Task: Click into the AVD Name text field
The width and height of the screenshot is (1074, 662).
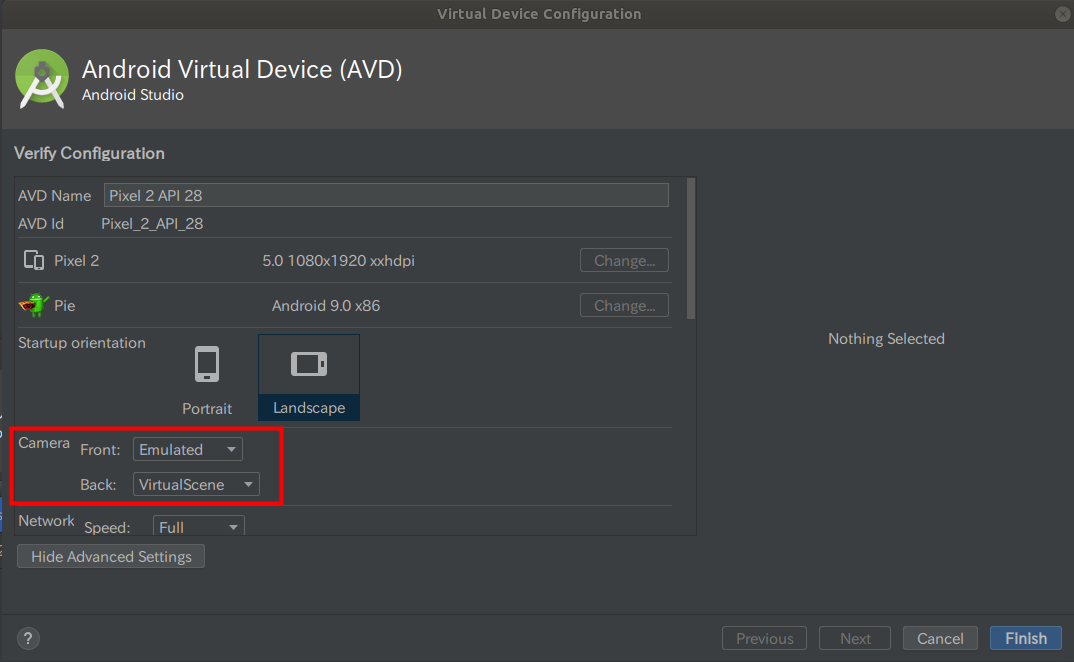Action: point(386,195)
